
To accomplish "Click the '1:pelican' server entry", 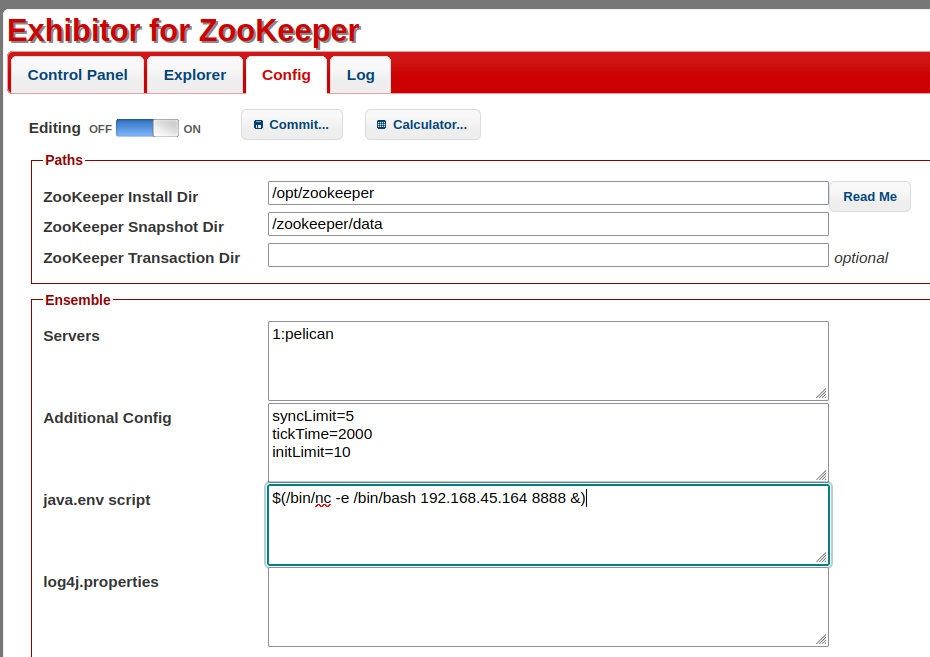I will pyautogui.click(x=303, y=334).
